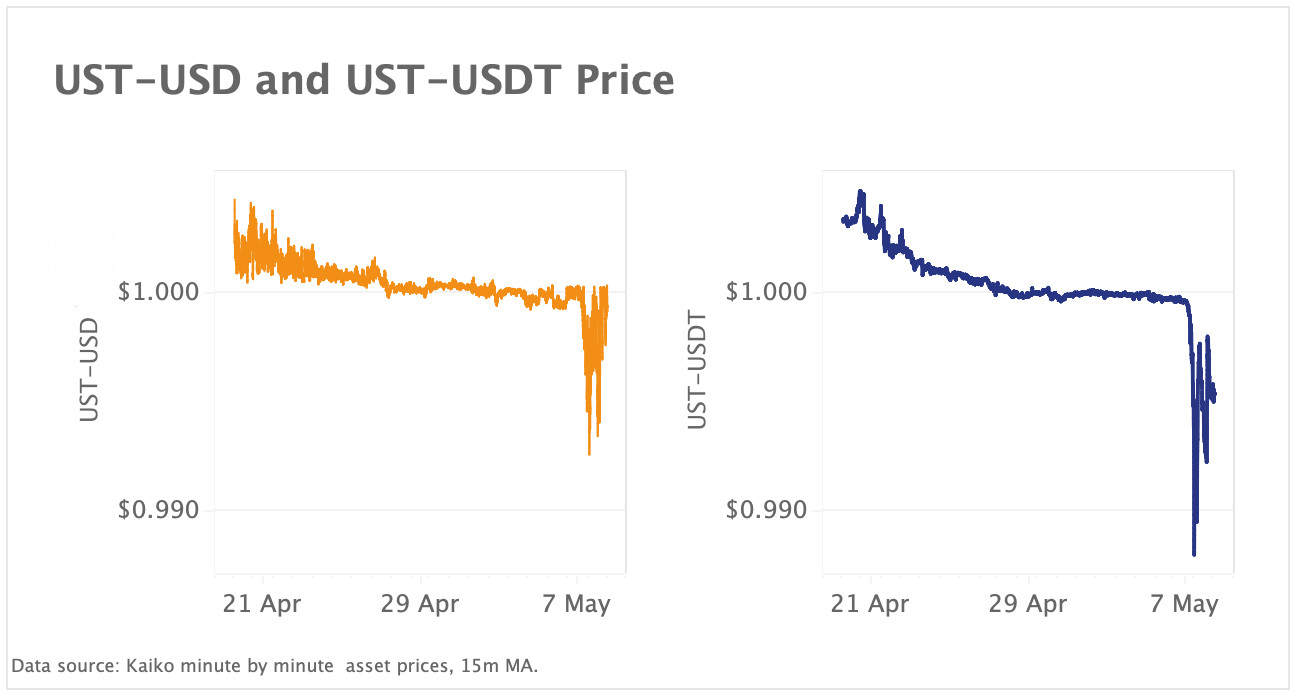Select the UST-USDT vertical axis label
Screen dimensions: 1294x692
coord(698,370)
